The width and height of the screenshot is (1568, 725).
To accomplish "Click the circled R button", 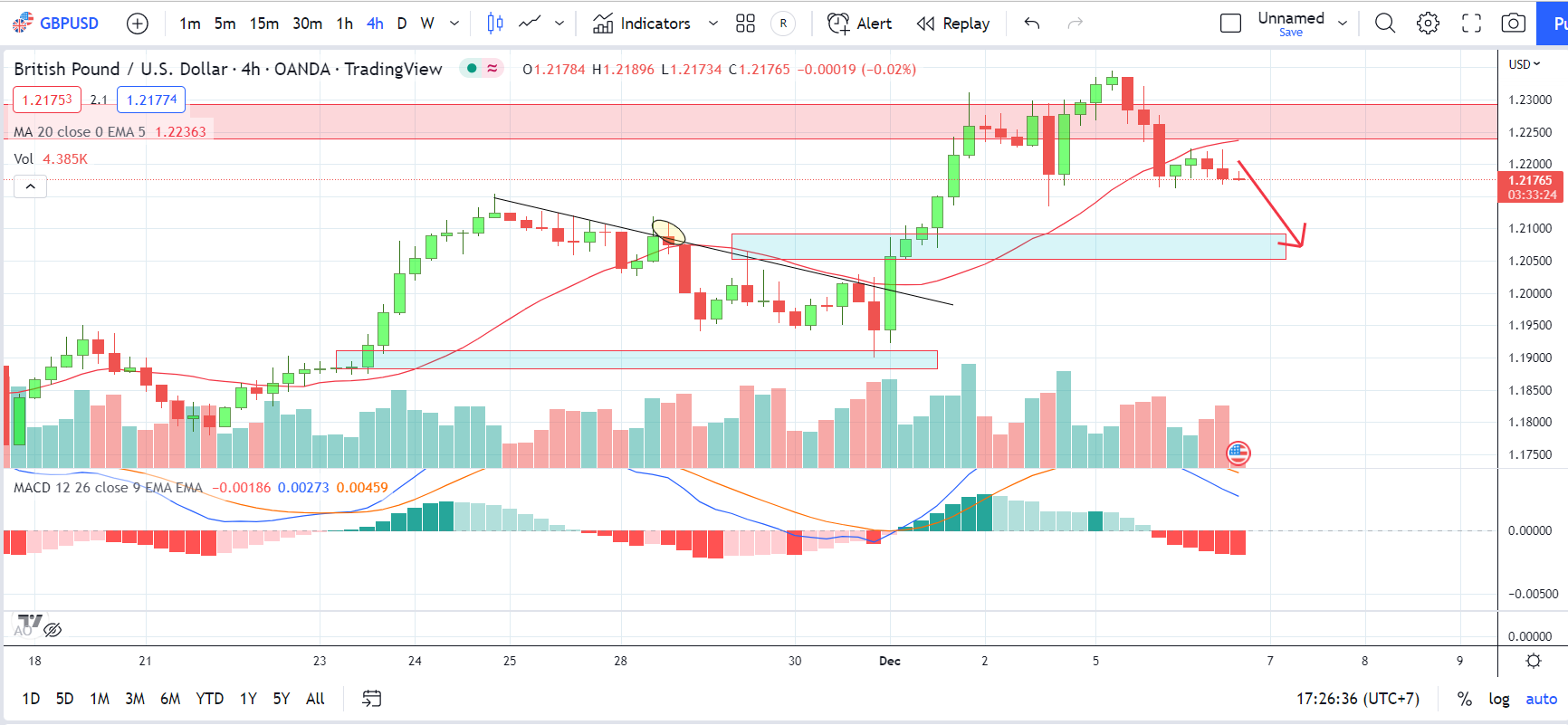I will (783, 24).
